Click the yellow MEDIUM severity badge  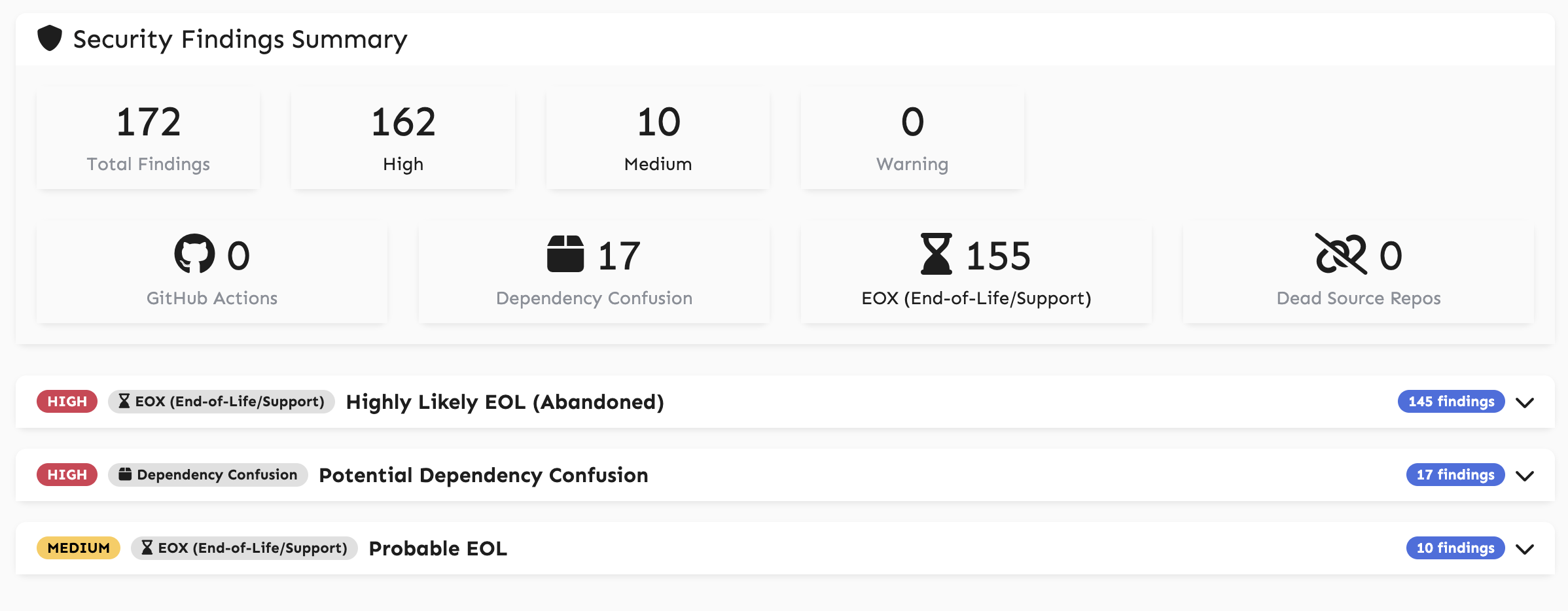pos(79,548)
